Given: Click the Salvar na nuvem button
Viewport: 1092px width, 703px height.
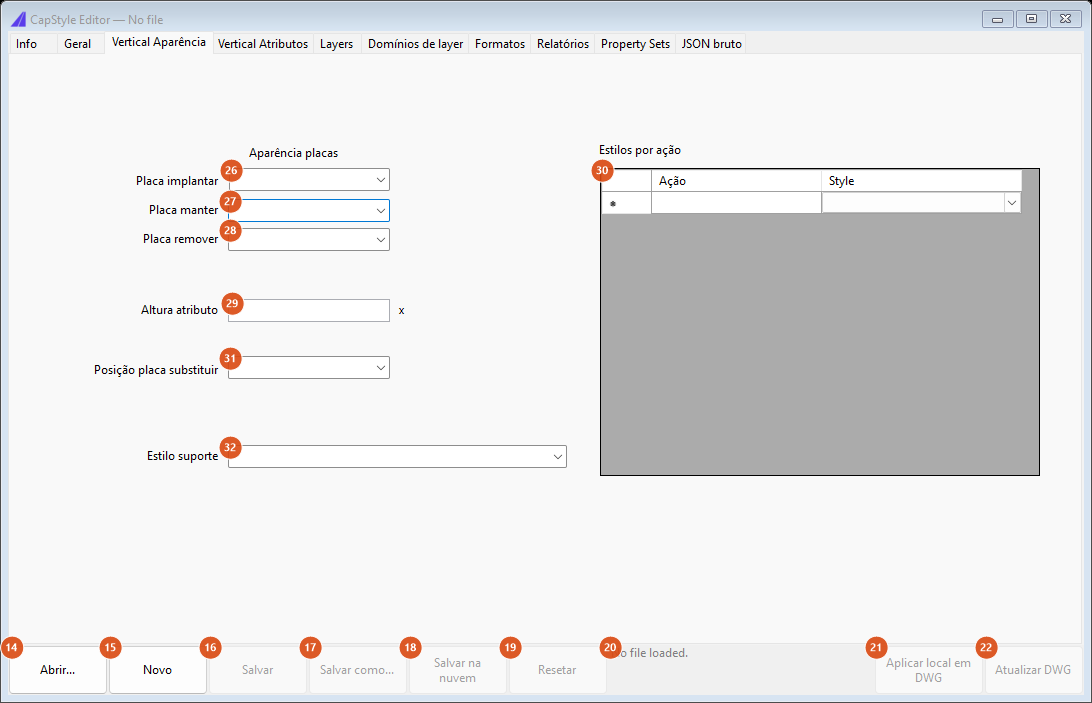Looking at the screenshot, I should 458,670.
